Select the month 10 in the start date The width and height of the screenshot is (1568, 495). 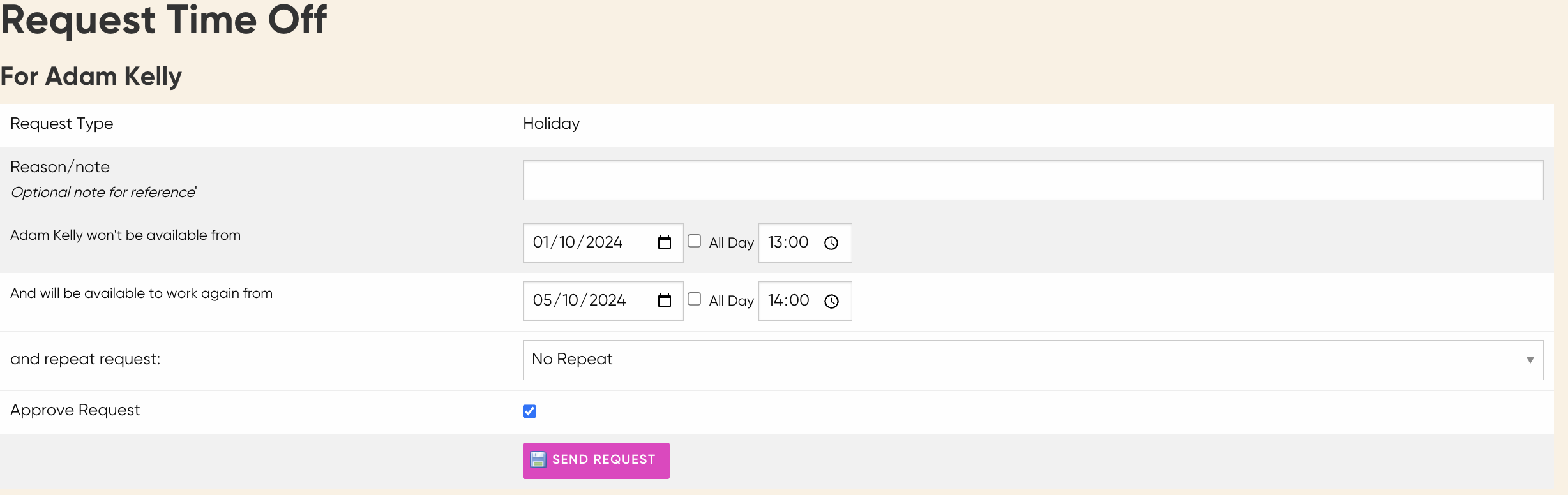(568, 242)
